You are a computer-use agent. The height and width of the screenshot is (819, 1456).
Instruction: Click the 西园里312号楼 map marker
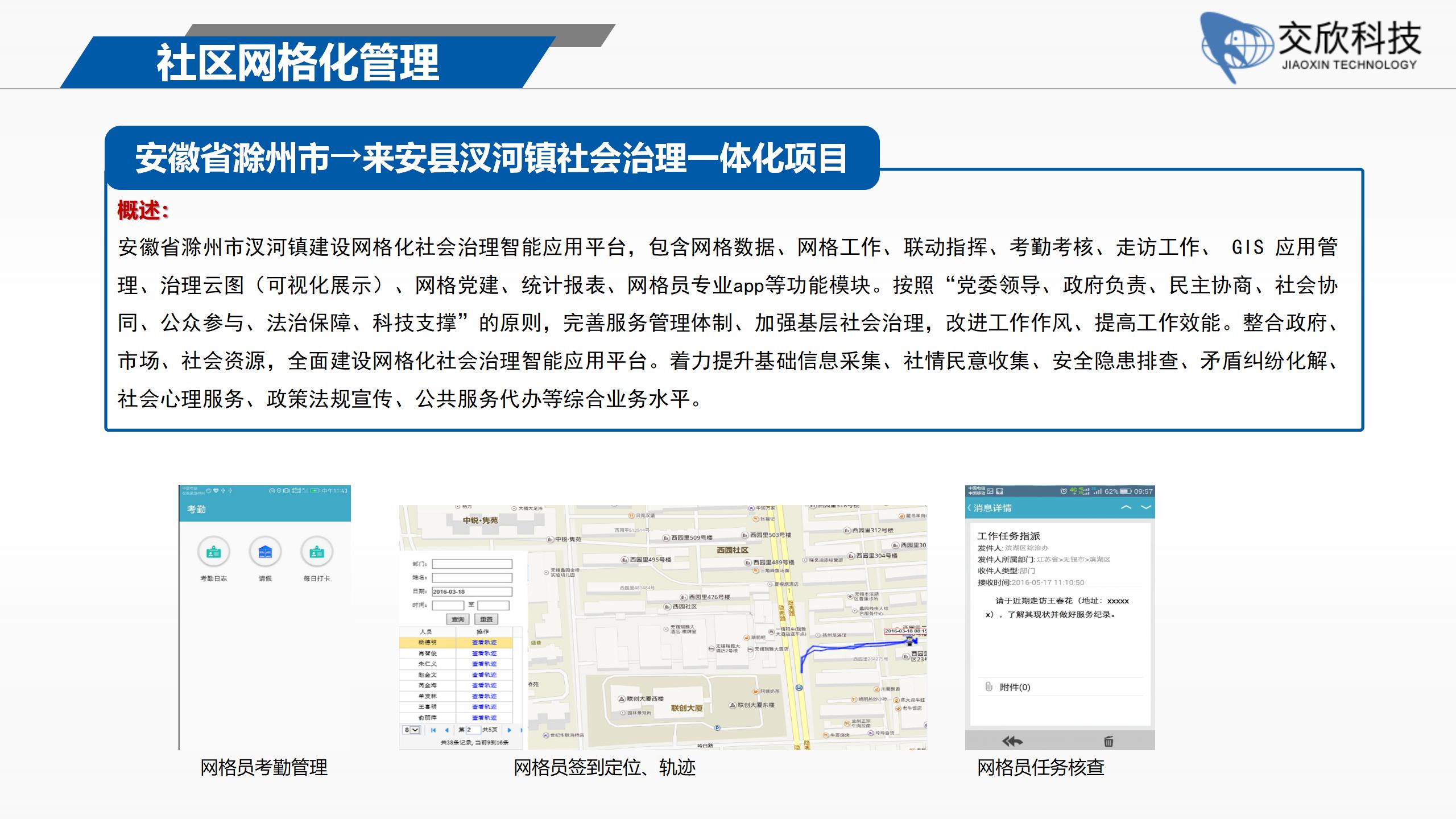click(x=847, y=530)
